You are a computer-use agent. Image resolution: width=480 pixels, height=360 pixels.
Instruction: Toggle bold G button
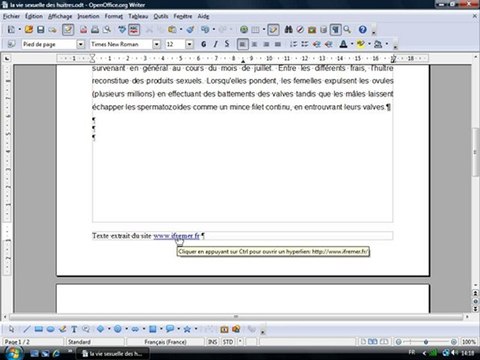click(204, 44)
